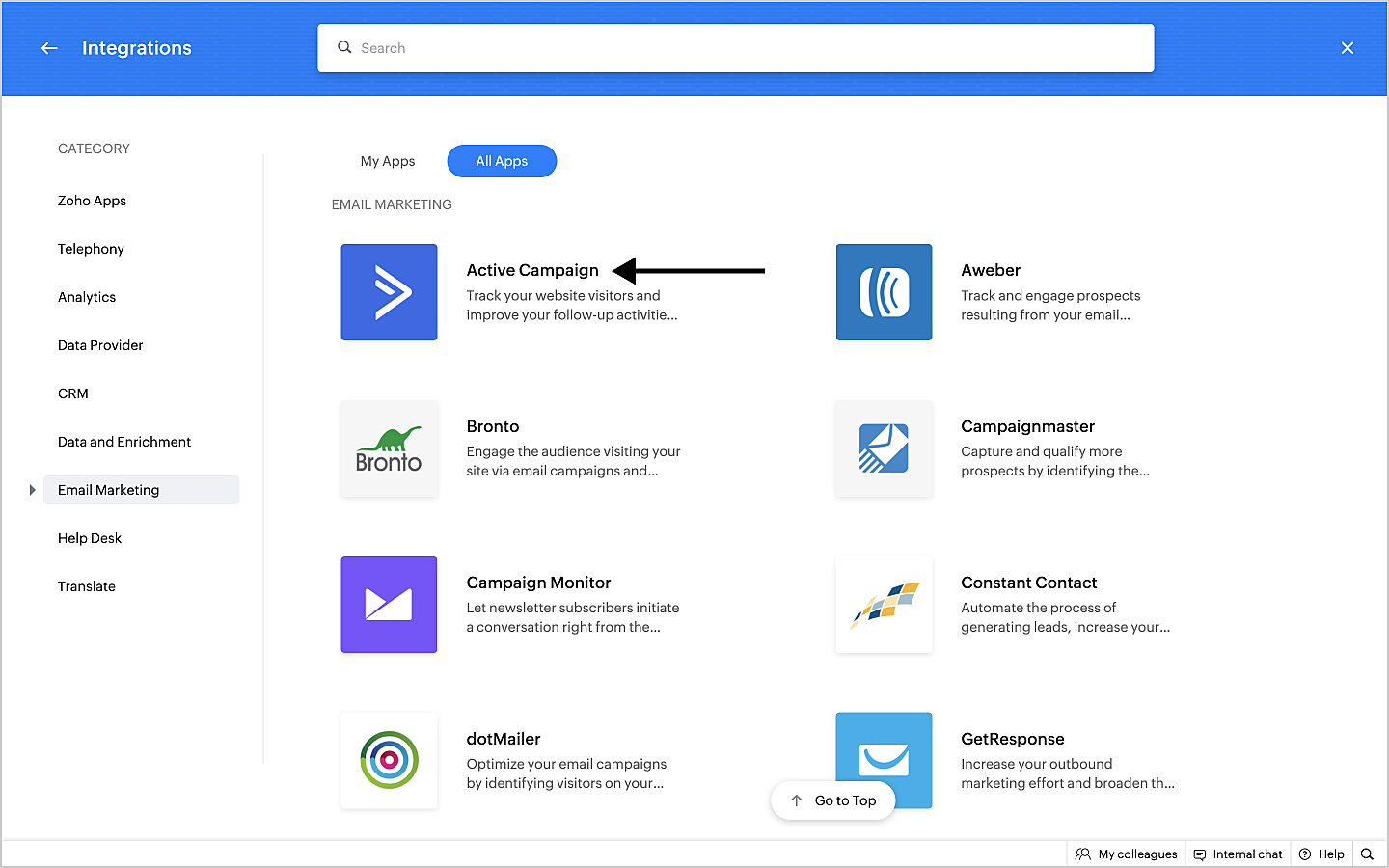
Task: Click the Go to Top button
Action: (833, 800)
